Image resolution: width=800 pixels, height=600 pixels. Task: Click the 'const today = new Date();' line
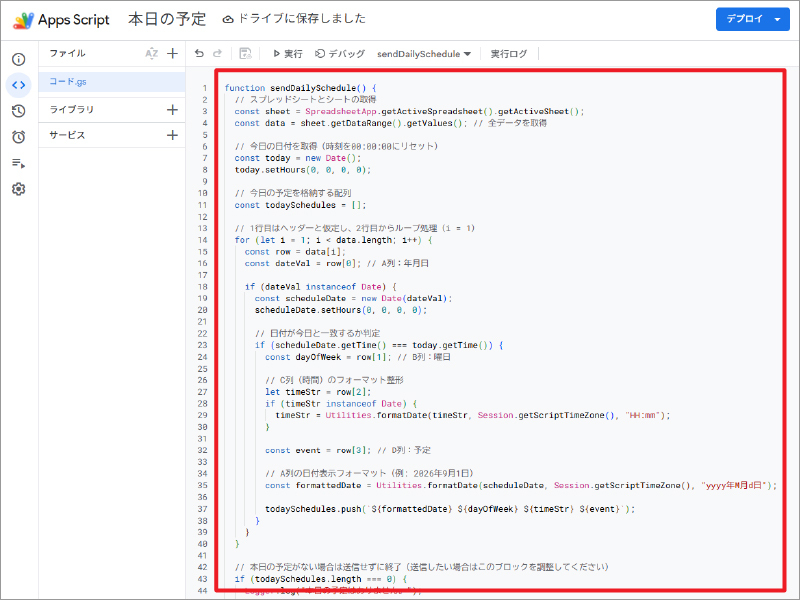298,158
